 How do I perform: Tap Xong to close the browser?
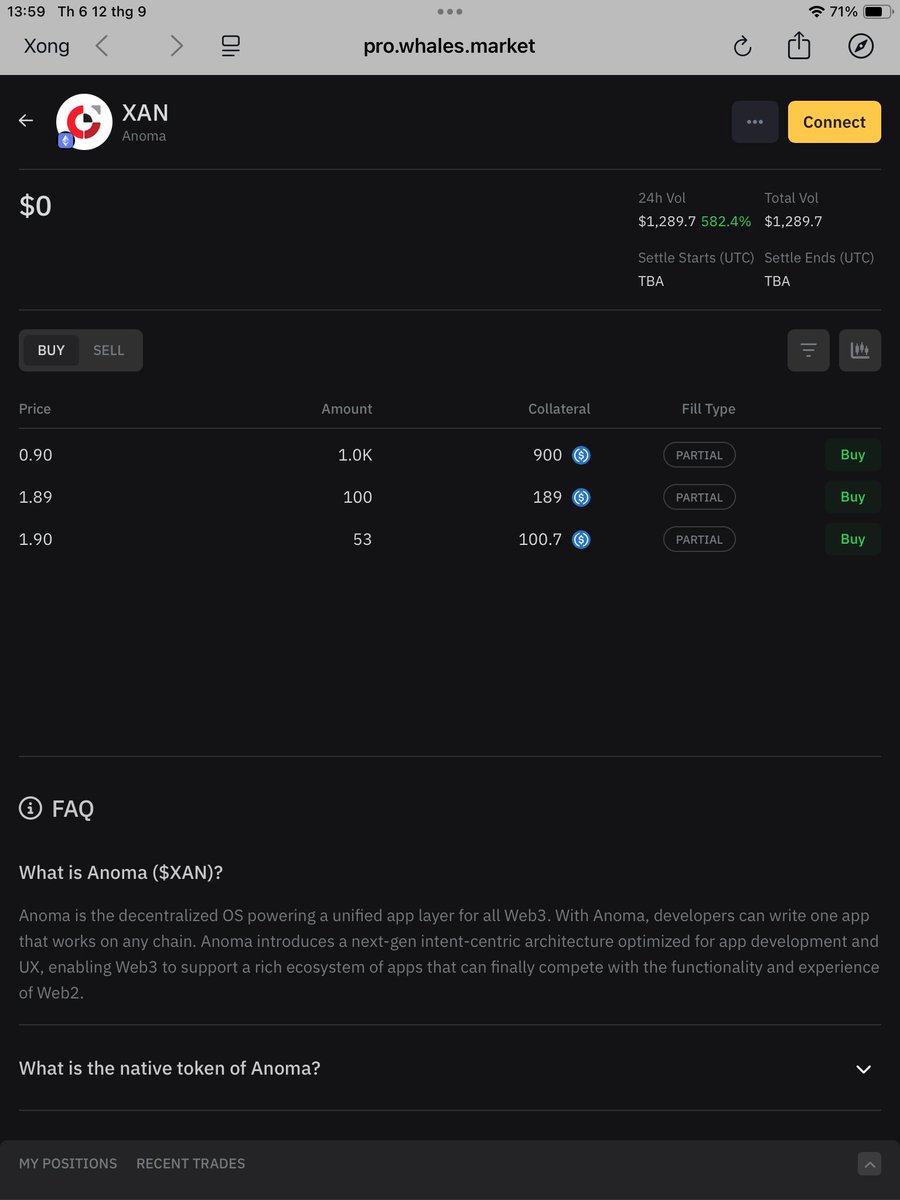pos(47,46)
